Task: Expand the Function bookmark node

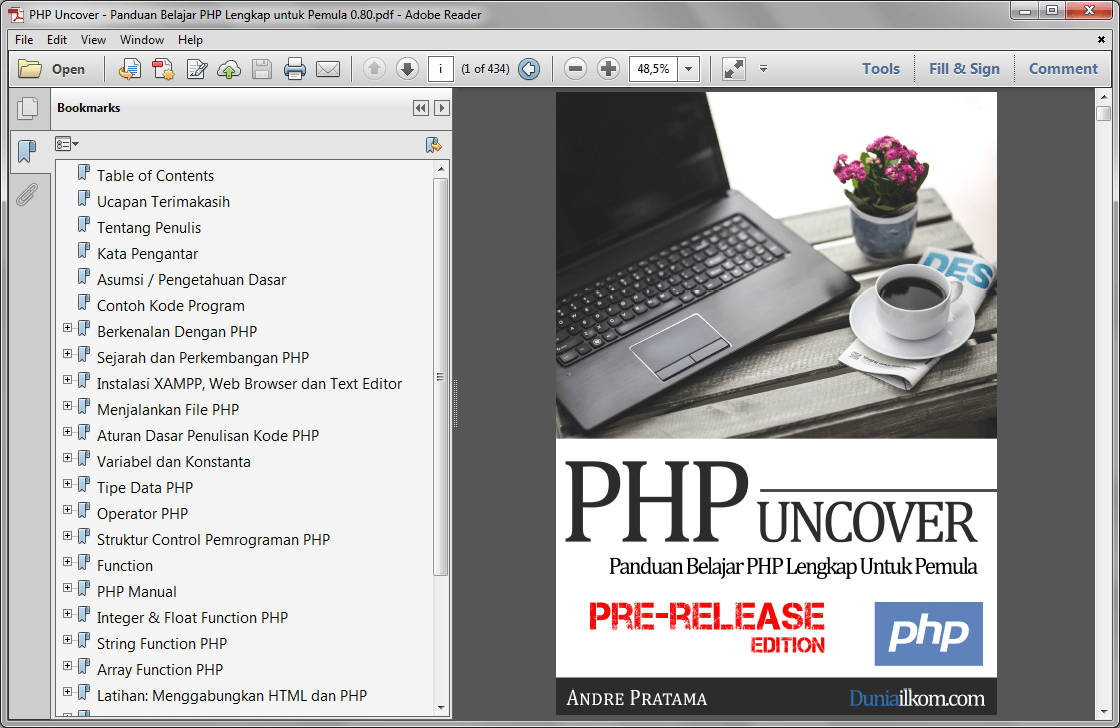Action: click(67, 562)
